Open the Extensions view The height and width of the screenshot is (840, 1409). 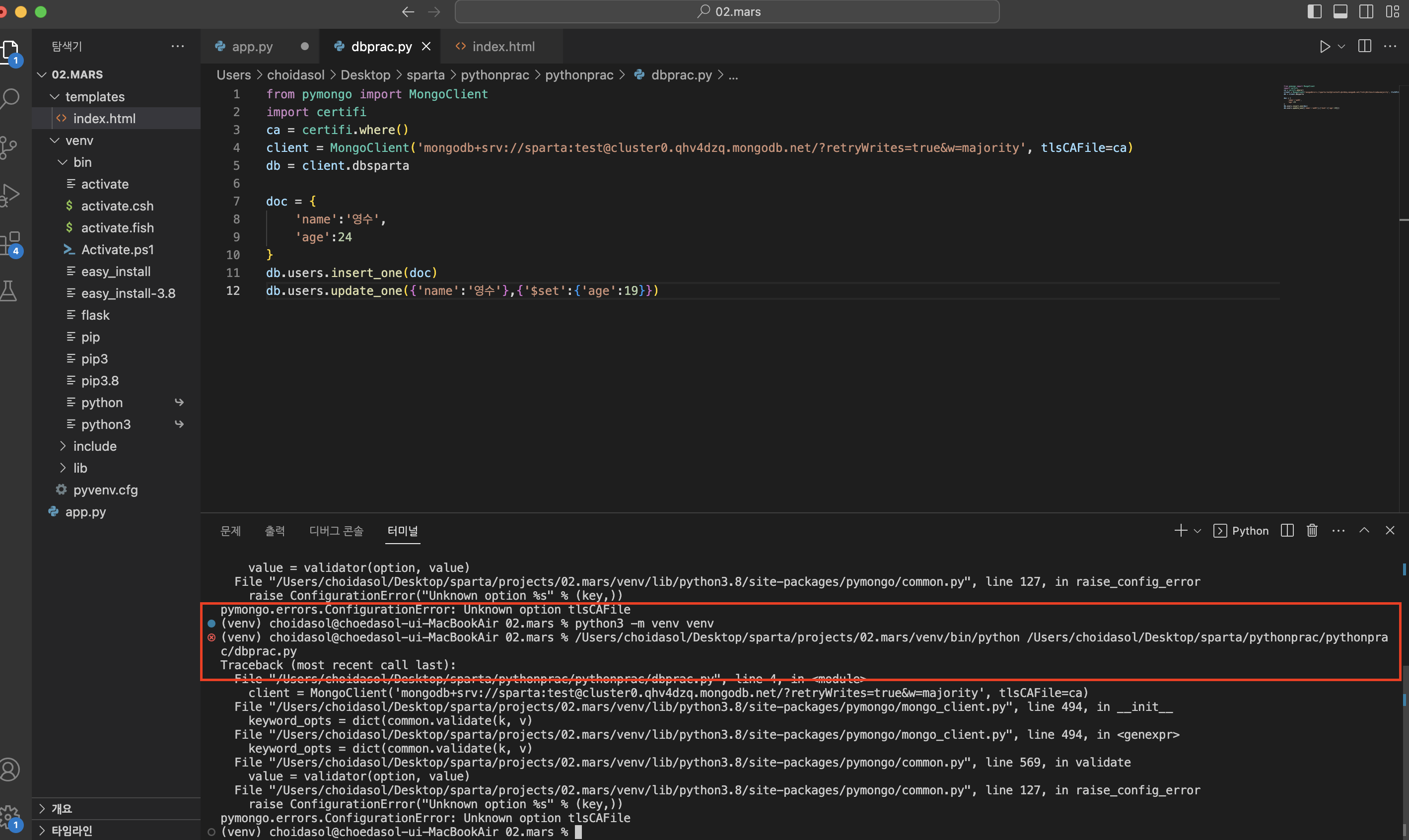[x=10, y=243]
